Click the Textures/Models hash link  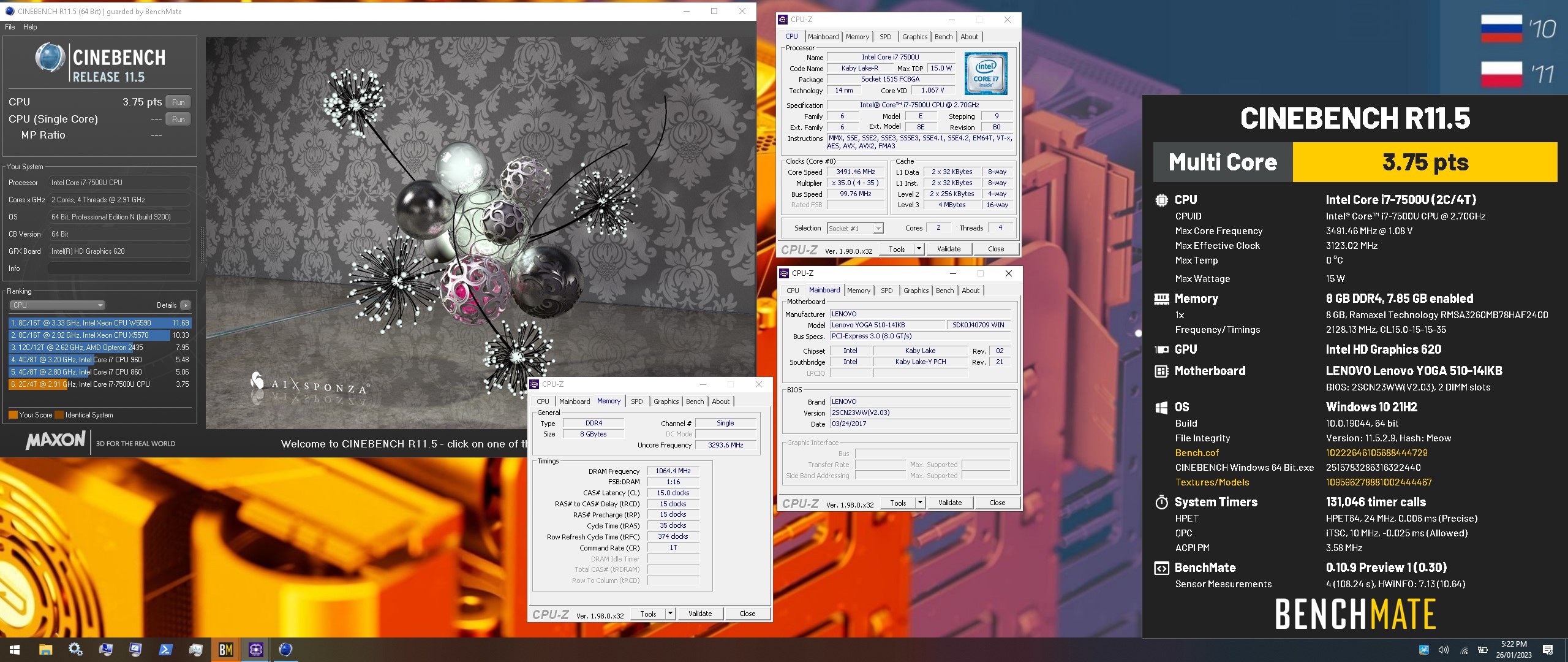pos(1379,482)
